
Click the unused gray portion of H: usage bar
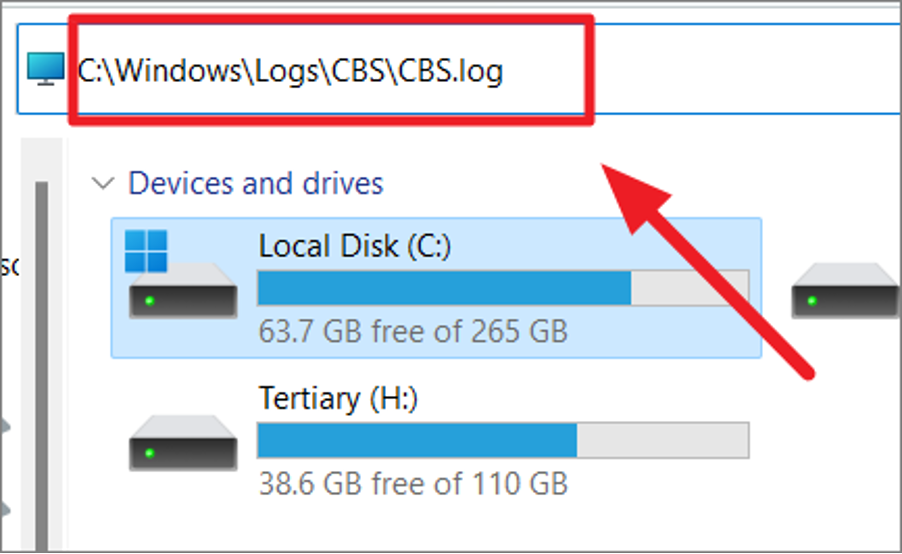pyautogui.click(x=662, y=440)
